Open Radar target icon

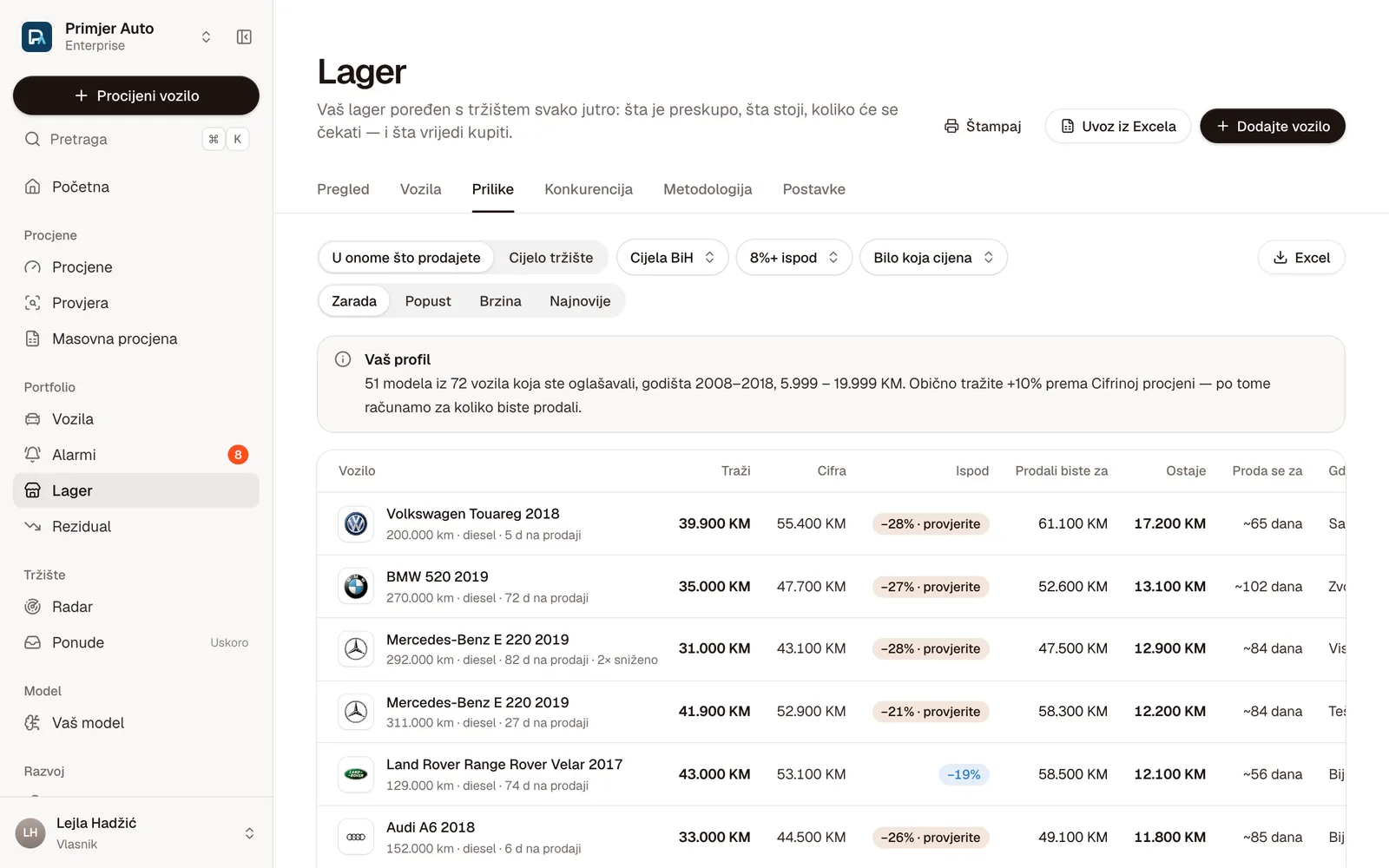33,607
